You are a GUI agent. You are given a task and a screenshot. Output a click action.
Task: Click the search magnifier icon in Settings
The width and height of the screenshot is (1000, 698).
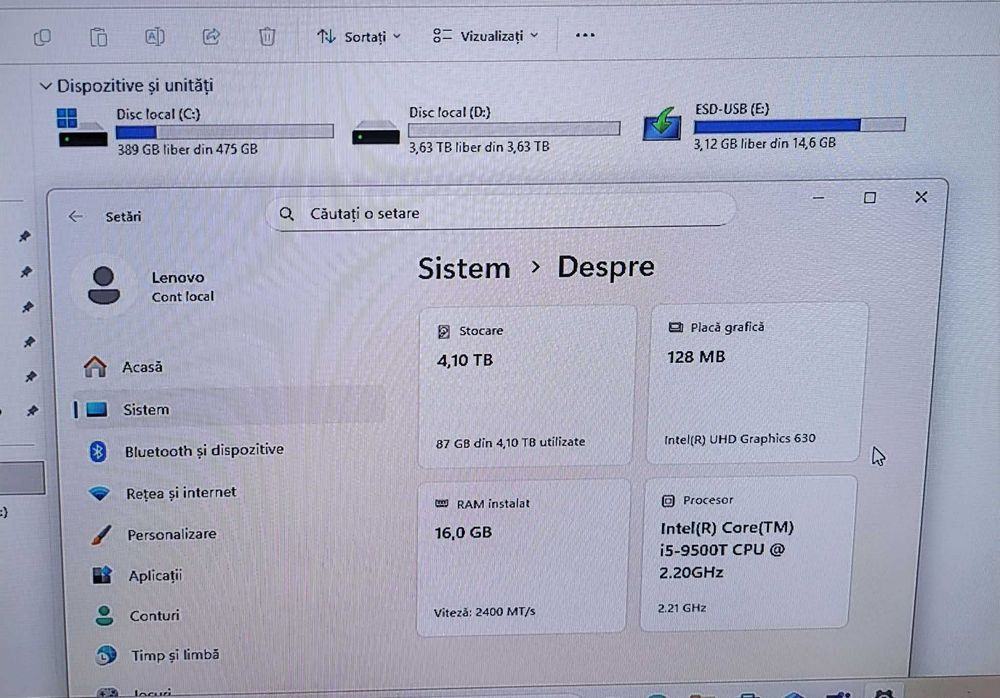click(x=287, y=214)
